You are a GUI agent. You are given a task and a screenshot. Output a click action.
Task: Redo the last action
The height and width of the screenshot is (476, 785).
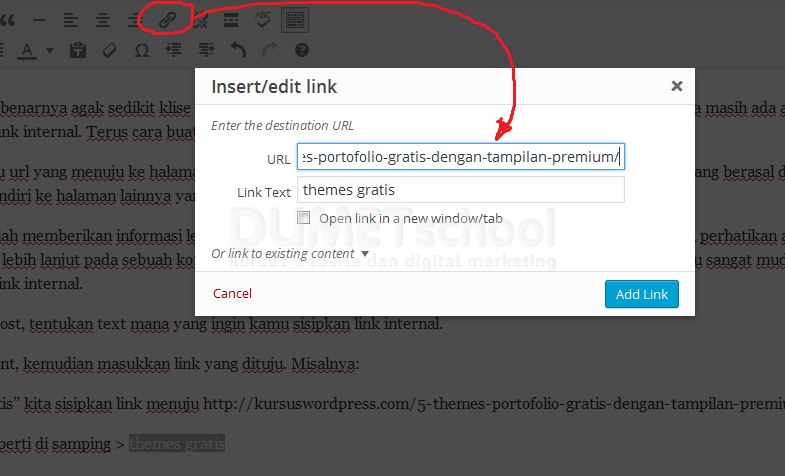tap(270, 50)
